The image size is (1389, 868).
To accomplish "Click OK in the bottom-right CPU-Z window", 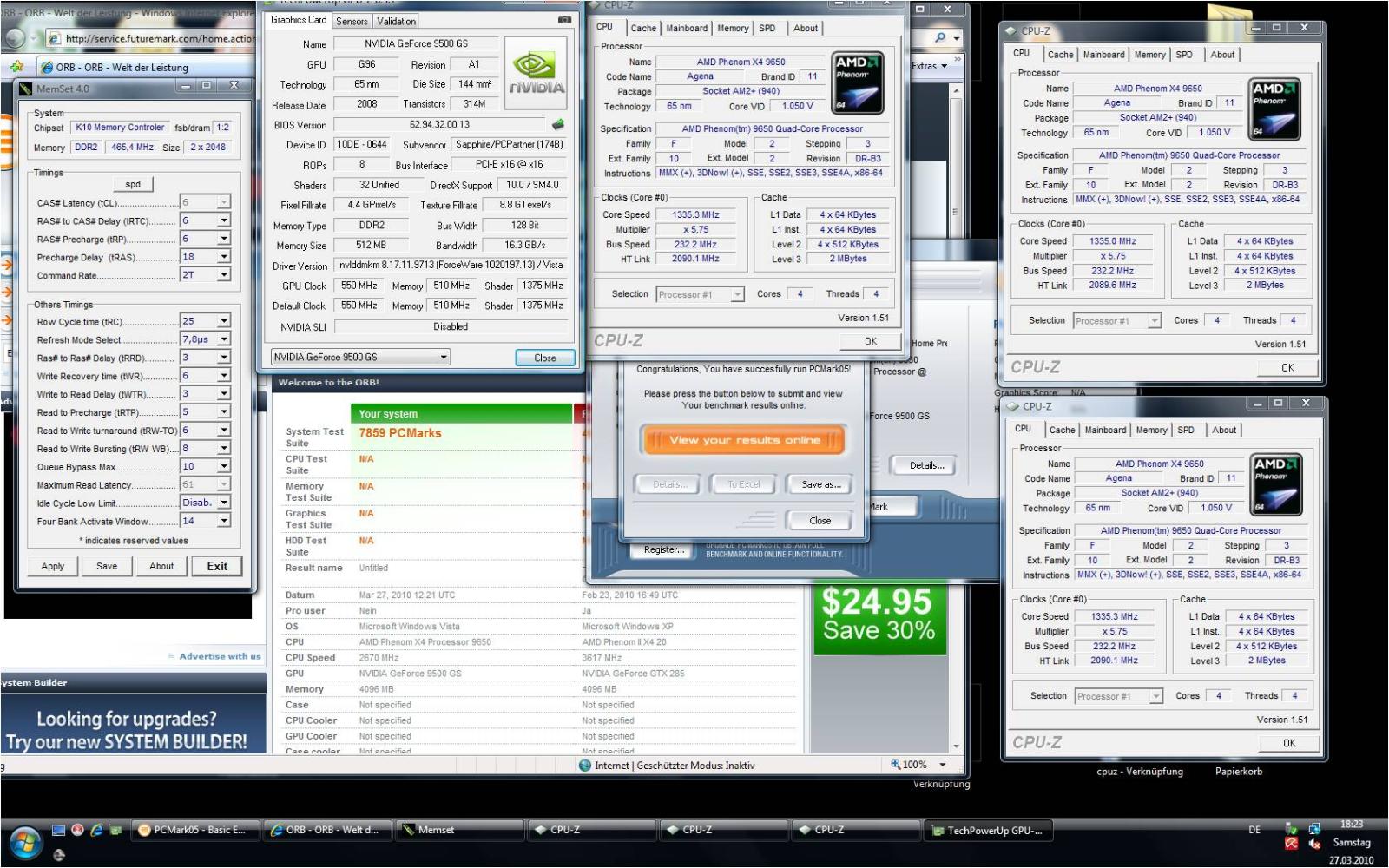I will [x=1289, y=743].
